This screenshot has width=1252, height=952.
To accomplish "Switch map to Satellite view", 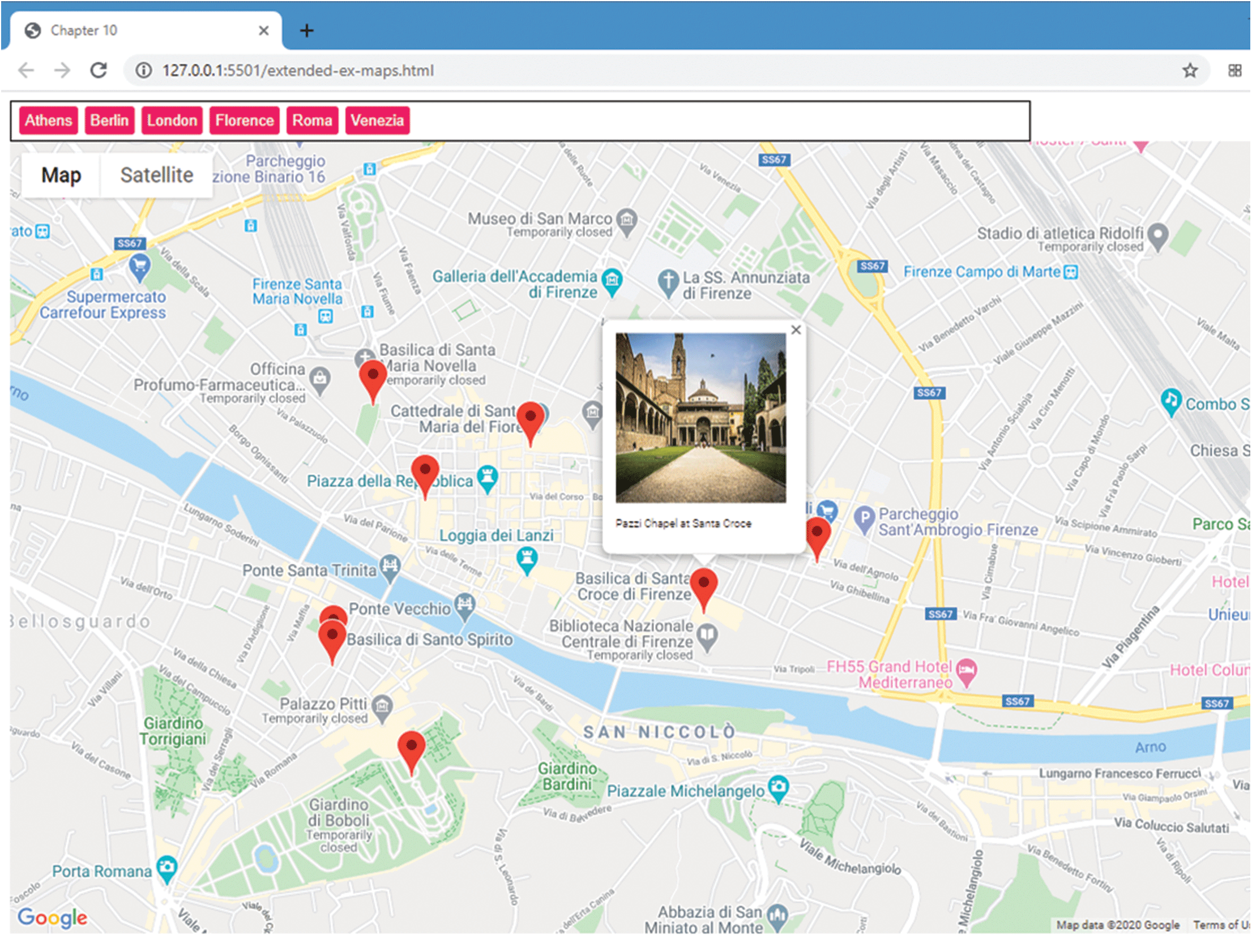I will point(156,175).
